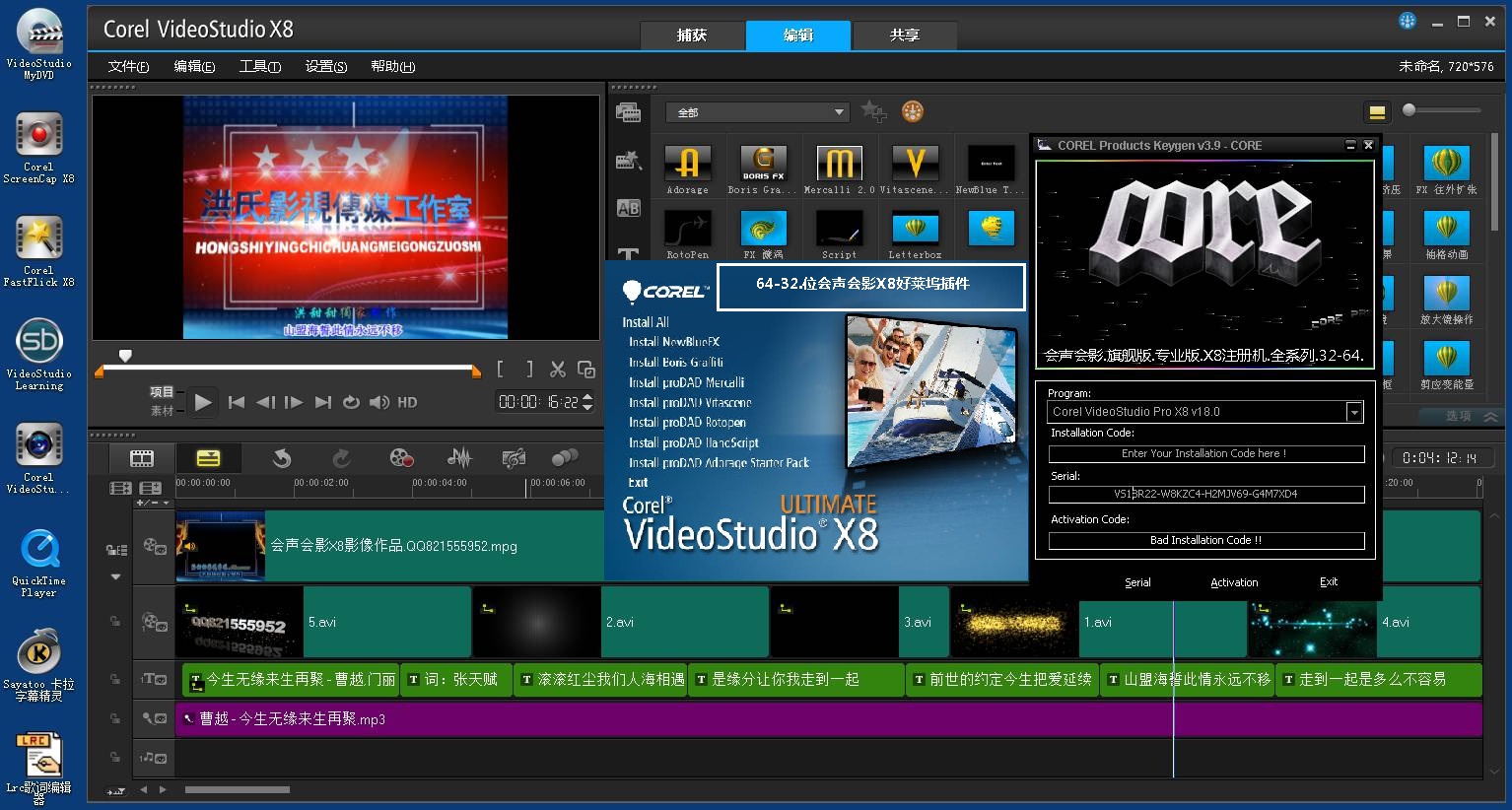Play the project preview
Image resolution: width=1512 pixels, height=810 pixels.
203,402
